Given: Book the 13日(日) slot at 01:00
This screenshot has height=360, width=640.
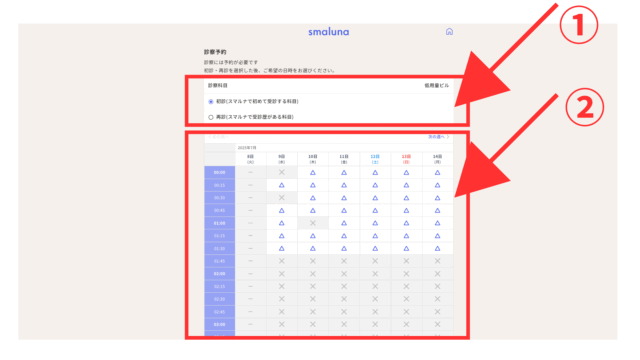Looking at the screenshot, I should [406, 223].
